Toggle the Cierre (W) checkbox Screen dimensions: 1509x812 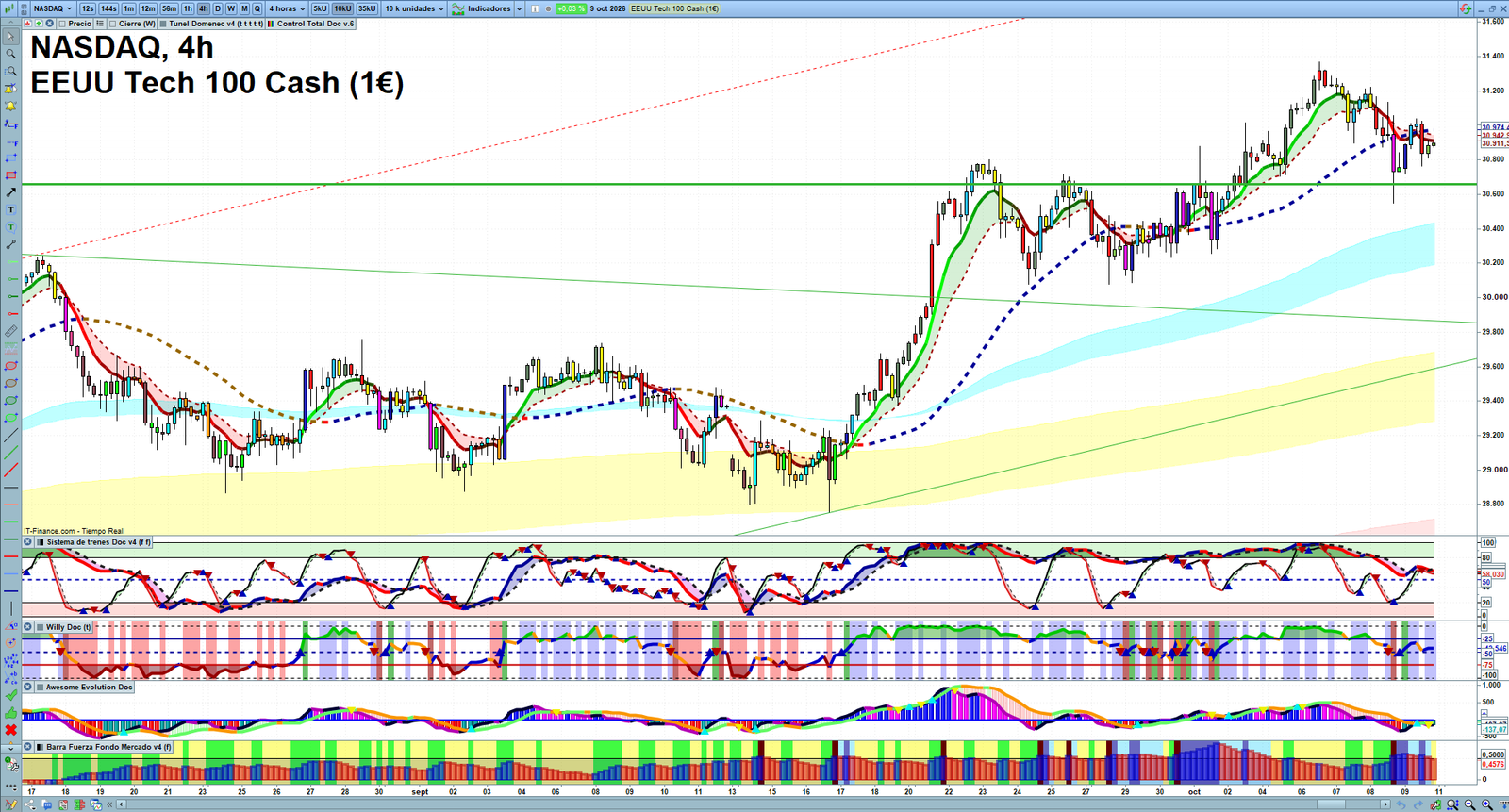click(x=113, y=24)
